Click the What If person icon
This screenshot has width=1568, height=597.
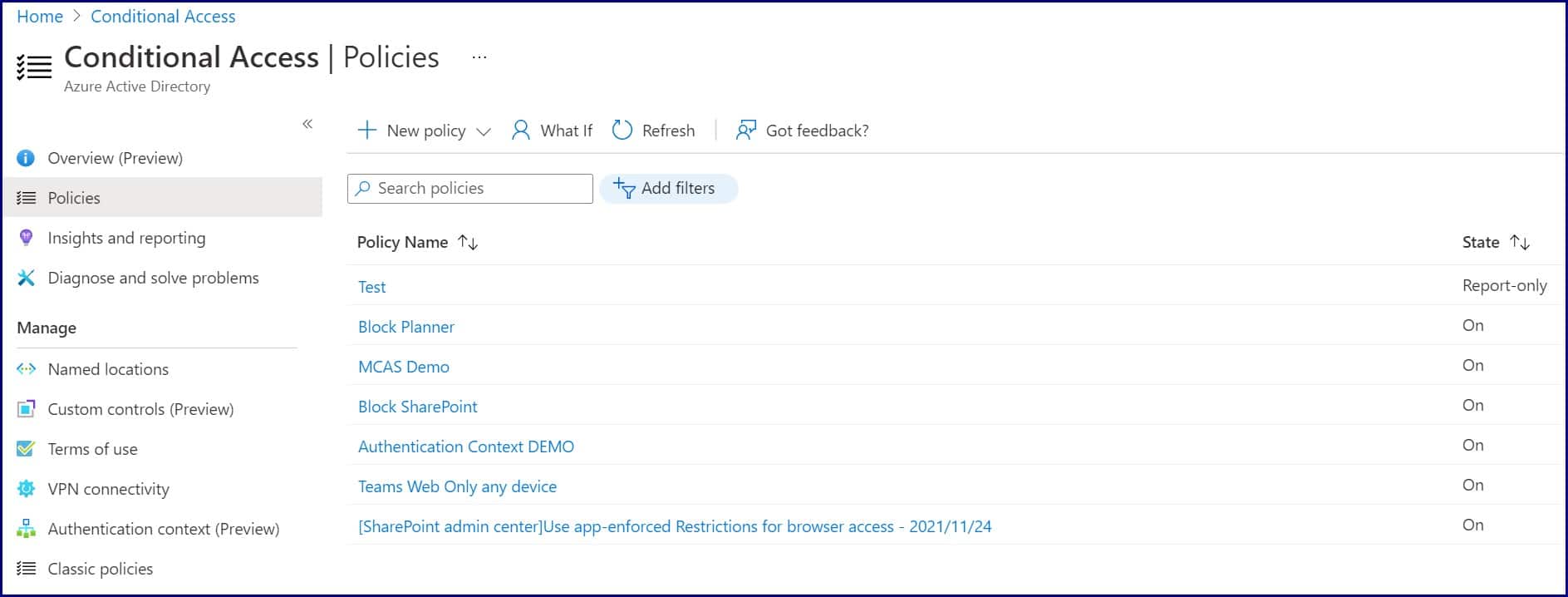coord(521,131)
